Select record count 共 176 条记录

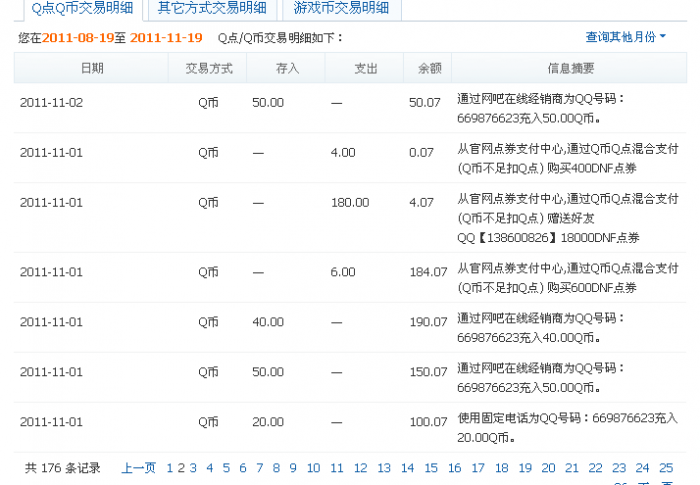point(62,468)
